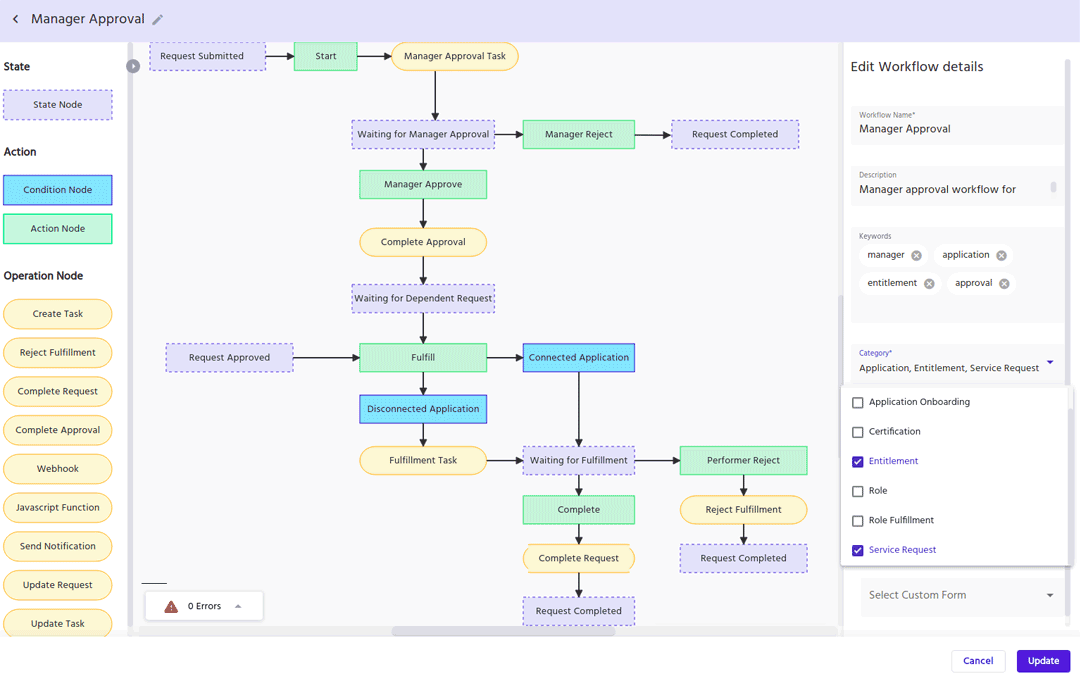Expand the 0 Errors panel caret
The width and height of the screenshot is (1080, 685).
point(238,606)
